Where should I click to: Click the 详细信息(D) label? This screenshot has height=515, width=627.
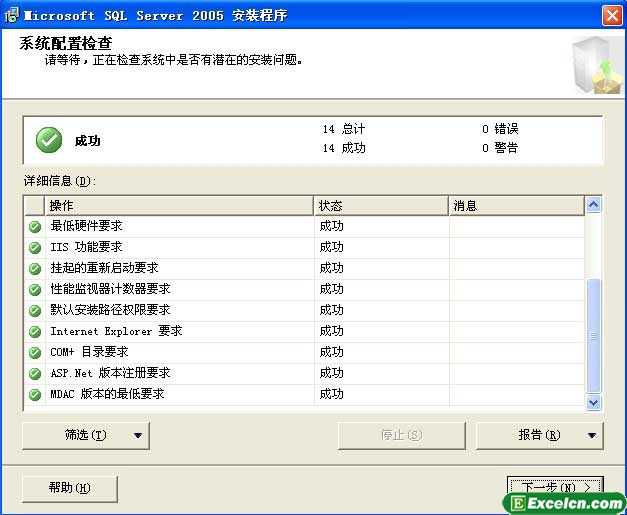tap(60, 181)
